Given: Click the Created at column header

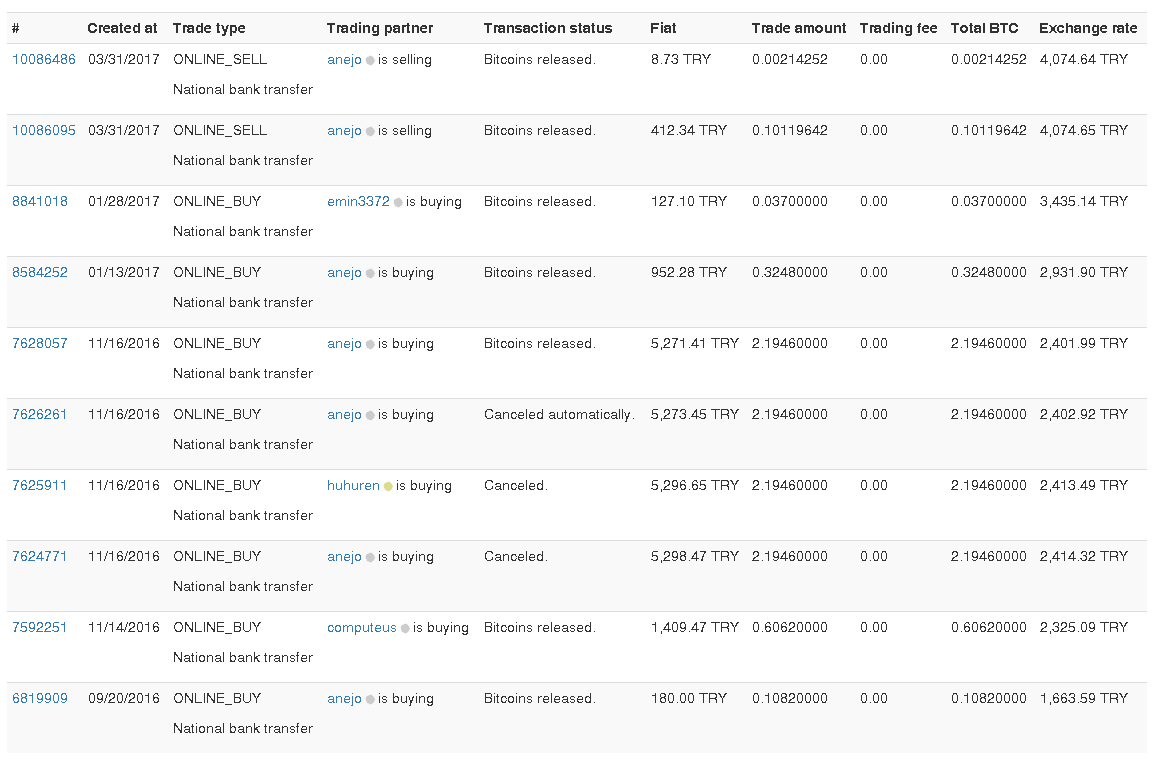Looking at the screenshot, I should tap(122, 28).
